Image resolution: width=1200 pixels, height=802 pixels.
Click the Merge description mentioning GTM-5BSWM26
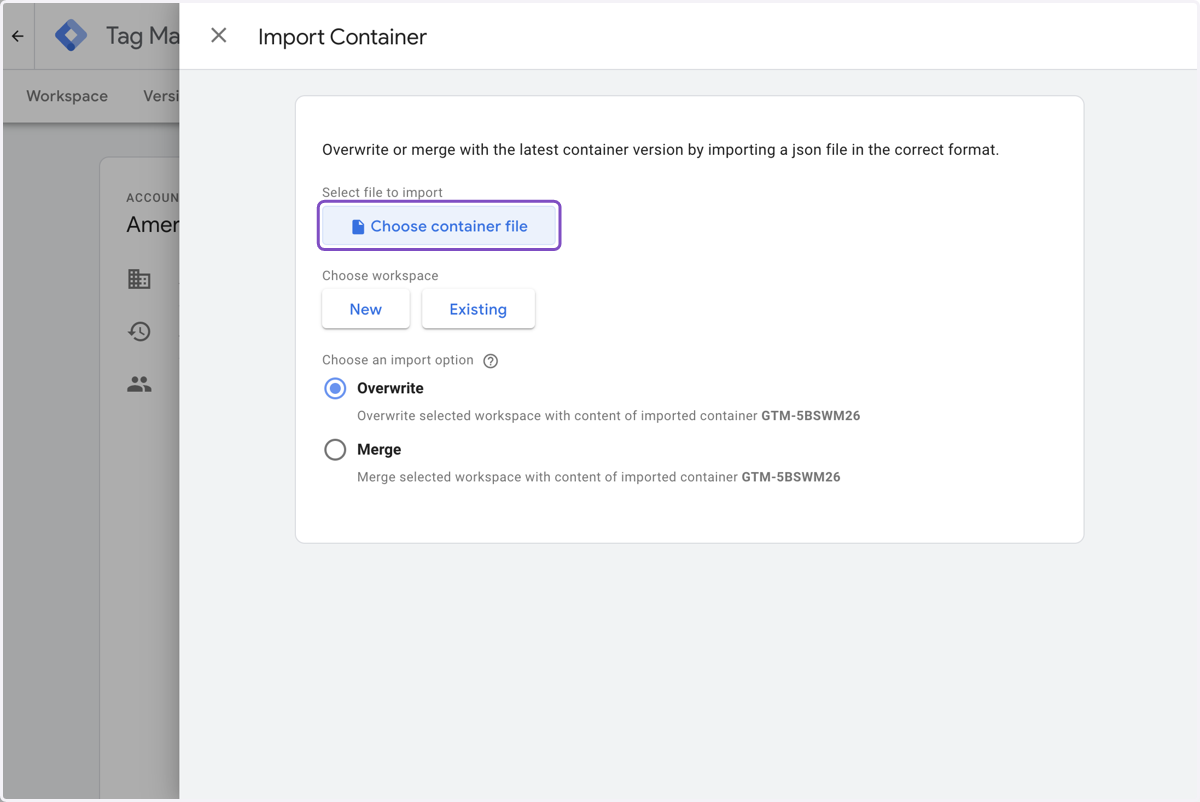pyautogui.click(x=598, y=478)
